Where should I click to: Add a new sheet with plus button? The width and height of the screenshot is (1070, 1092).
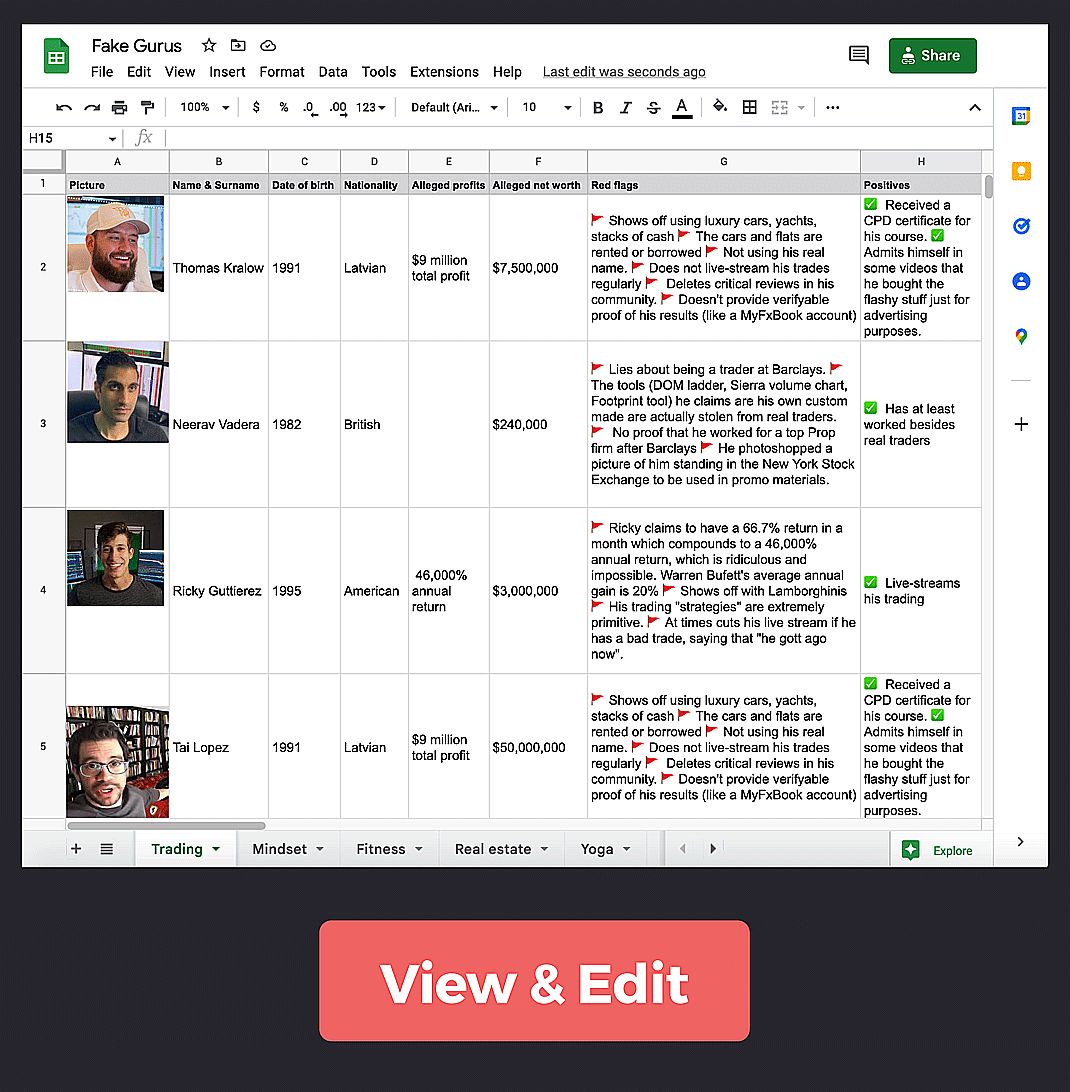(76, 848)
